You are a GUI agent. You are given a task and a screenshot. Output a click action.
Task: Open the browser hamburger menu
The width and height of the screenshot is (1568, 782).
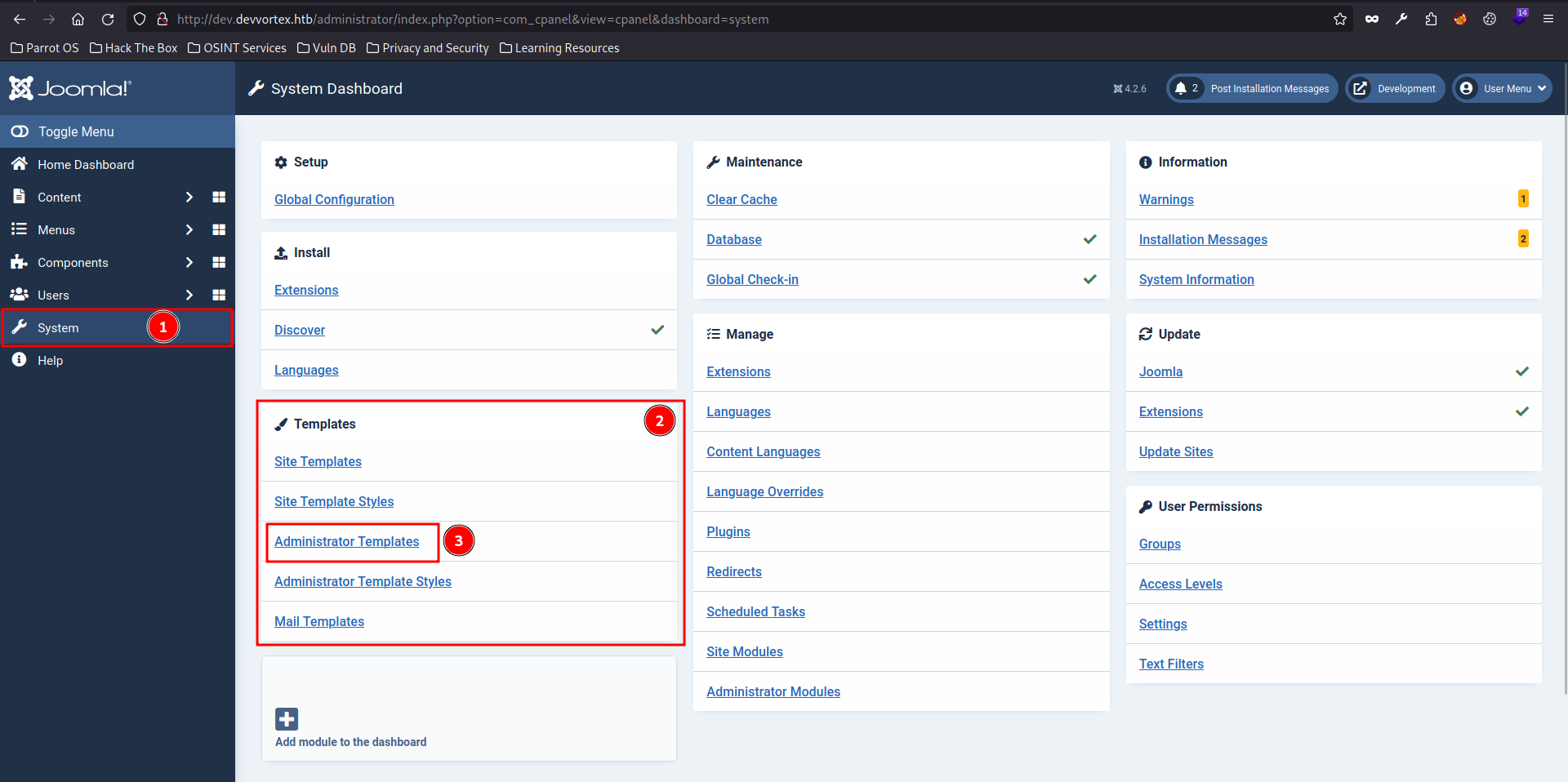[1548, 19]
